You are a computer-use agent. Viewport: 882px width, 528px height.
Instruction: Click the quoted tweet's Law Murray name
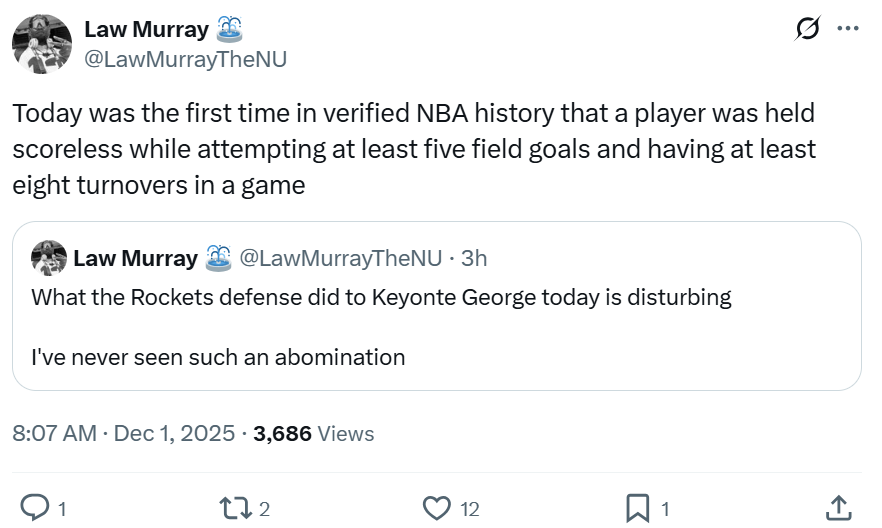pos(135,258)
